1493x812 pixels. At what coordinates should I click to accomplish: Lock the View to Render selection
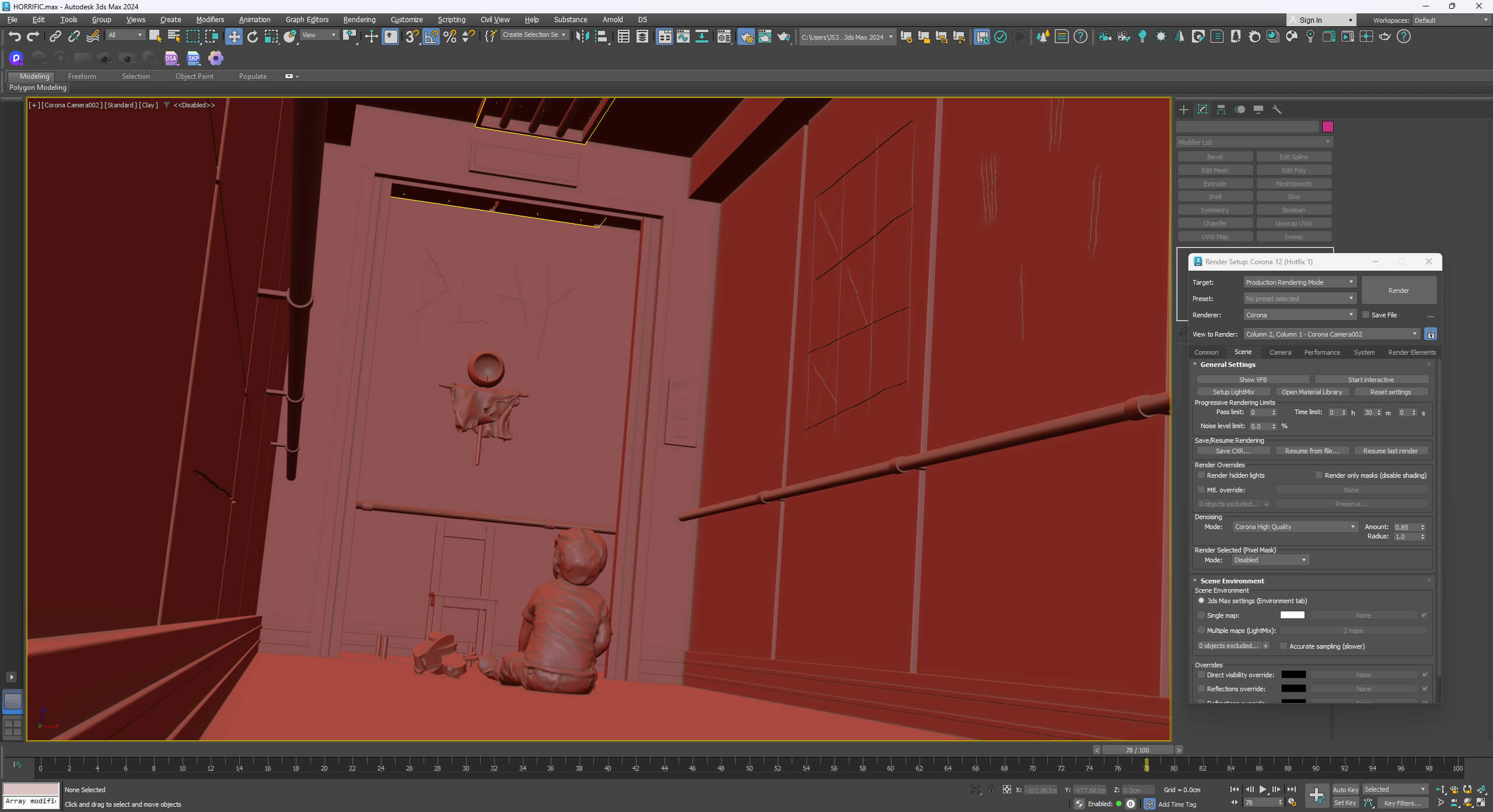click(x=1431, y=334)
